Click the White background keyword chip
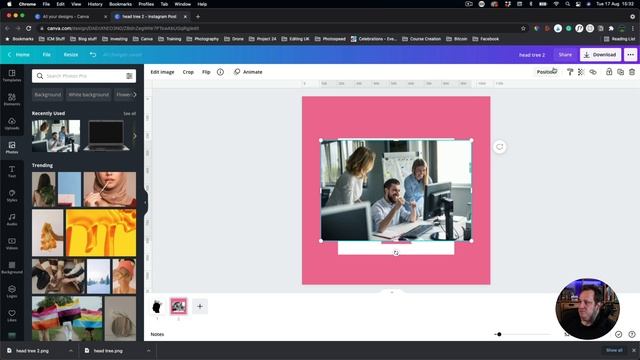Image resolution: width=640 pixels, height=360 pixels. click(x=89, y=95)
